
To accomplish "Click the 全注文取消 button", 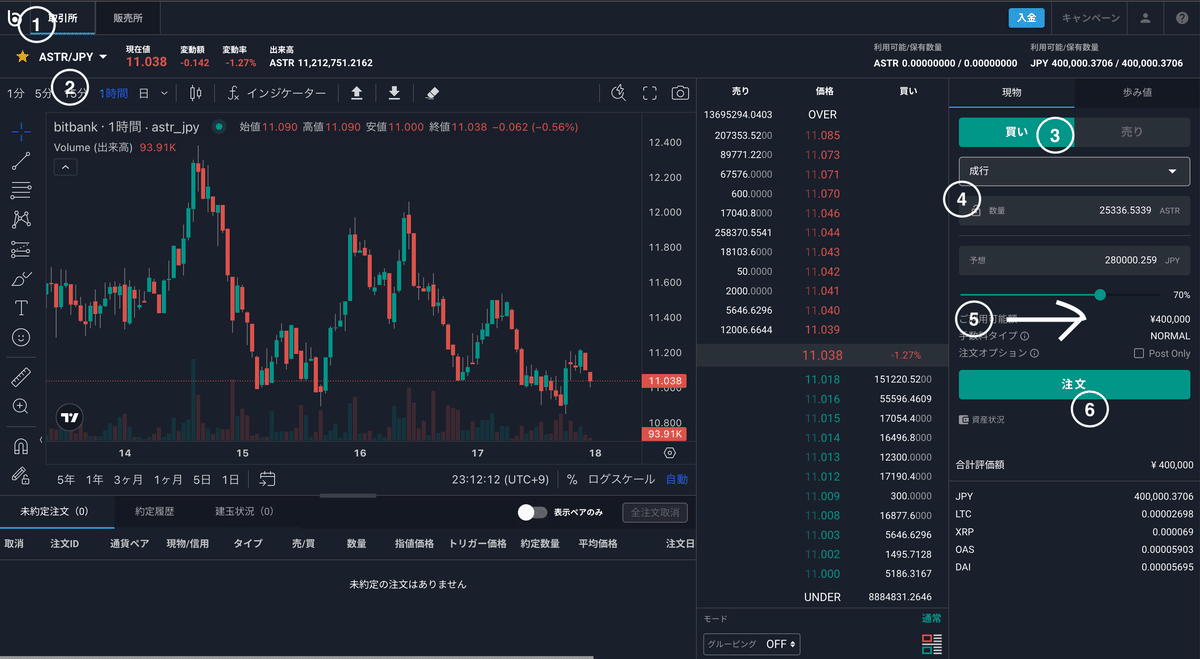I will coord(655,512).
